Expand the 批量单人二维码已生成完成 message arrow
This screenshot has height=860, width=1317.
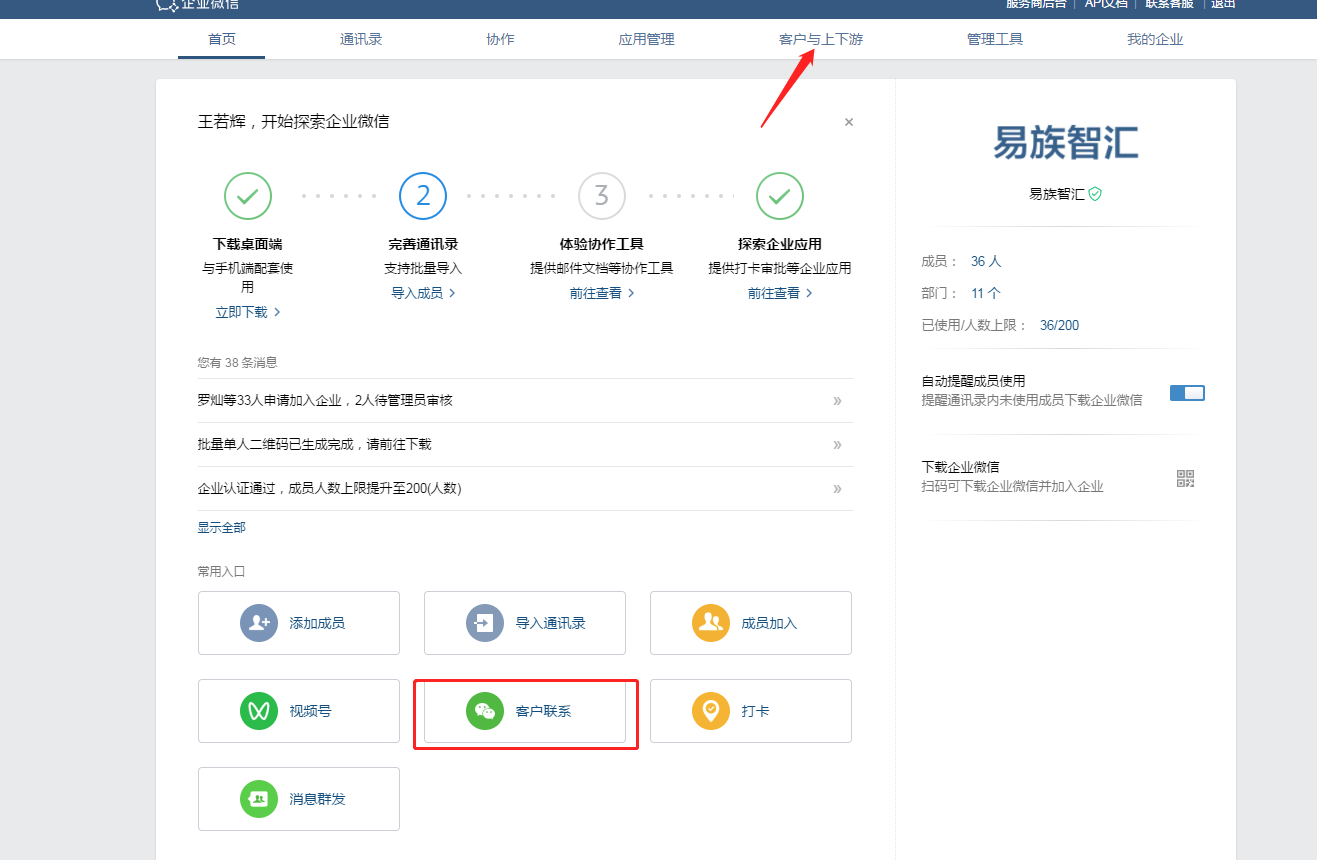click(837, 445)
